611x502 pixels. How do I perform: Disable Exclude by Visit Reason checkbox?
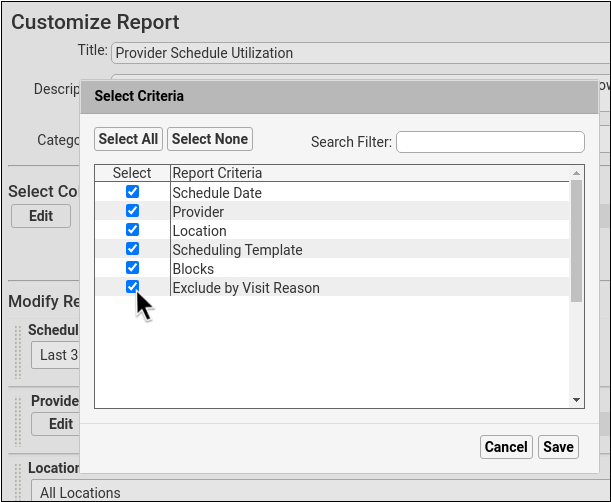(x=132, y=287)
